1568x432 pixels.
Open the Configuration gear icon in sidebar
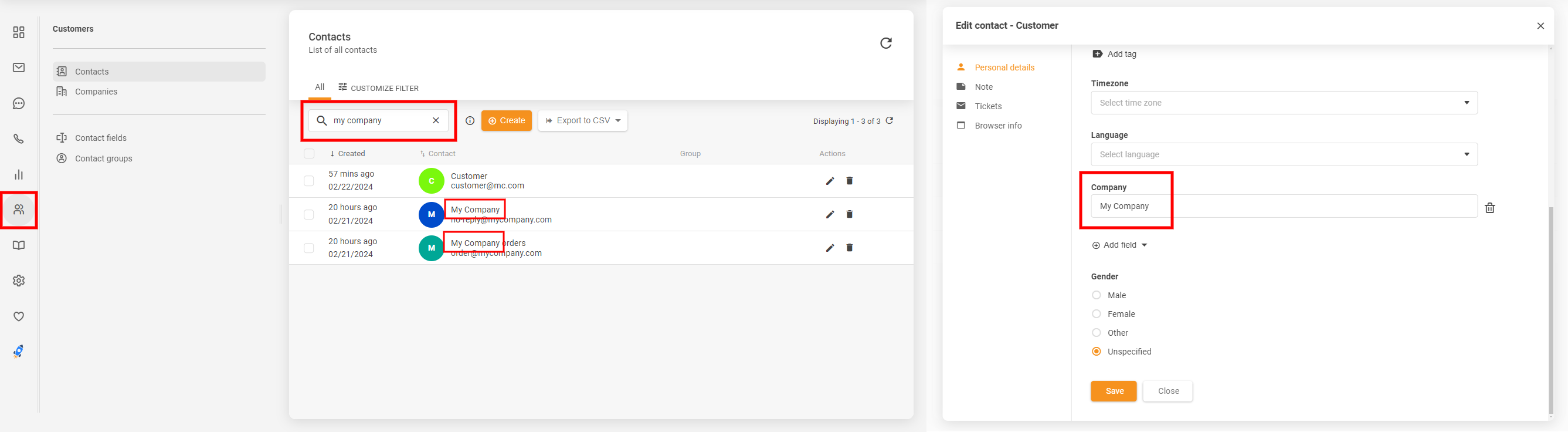click(19, 281)
